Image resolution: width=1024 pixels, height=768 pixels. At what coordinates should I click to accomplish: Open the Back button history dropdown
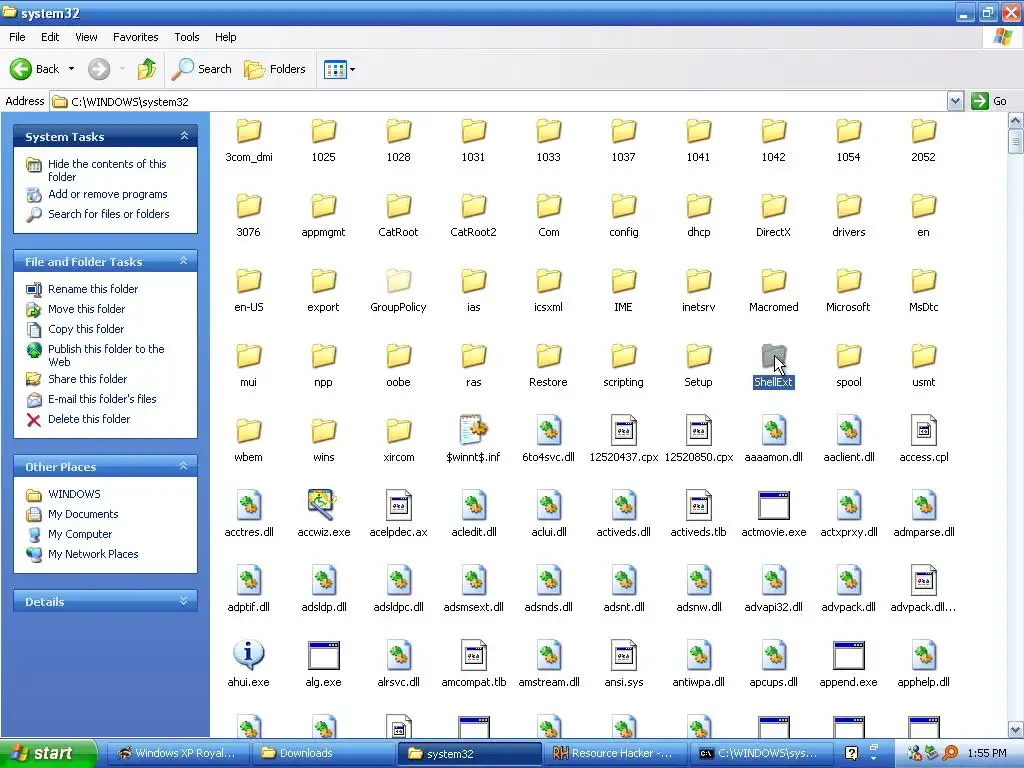(72, 69)
